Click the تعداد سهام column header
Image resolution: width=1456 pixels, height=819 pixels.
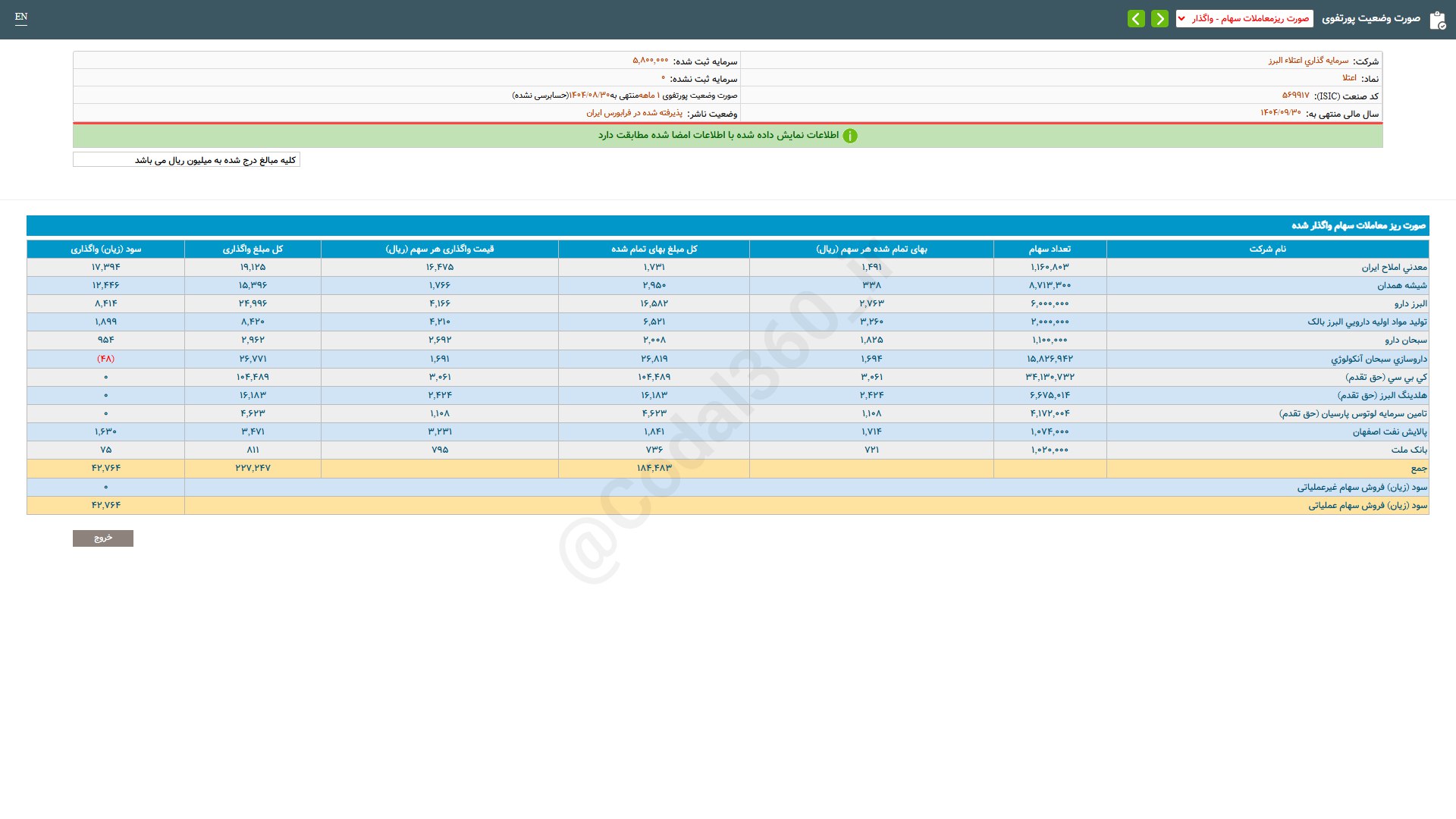1050,249
